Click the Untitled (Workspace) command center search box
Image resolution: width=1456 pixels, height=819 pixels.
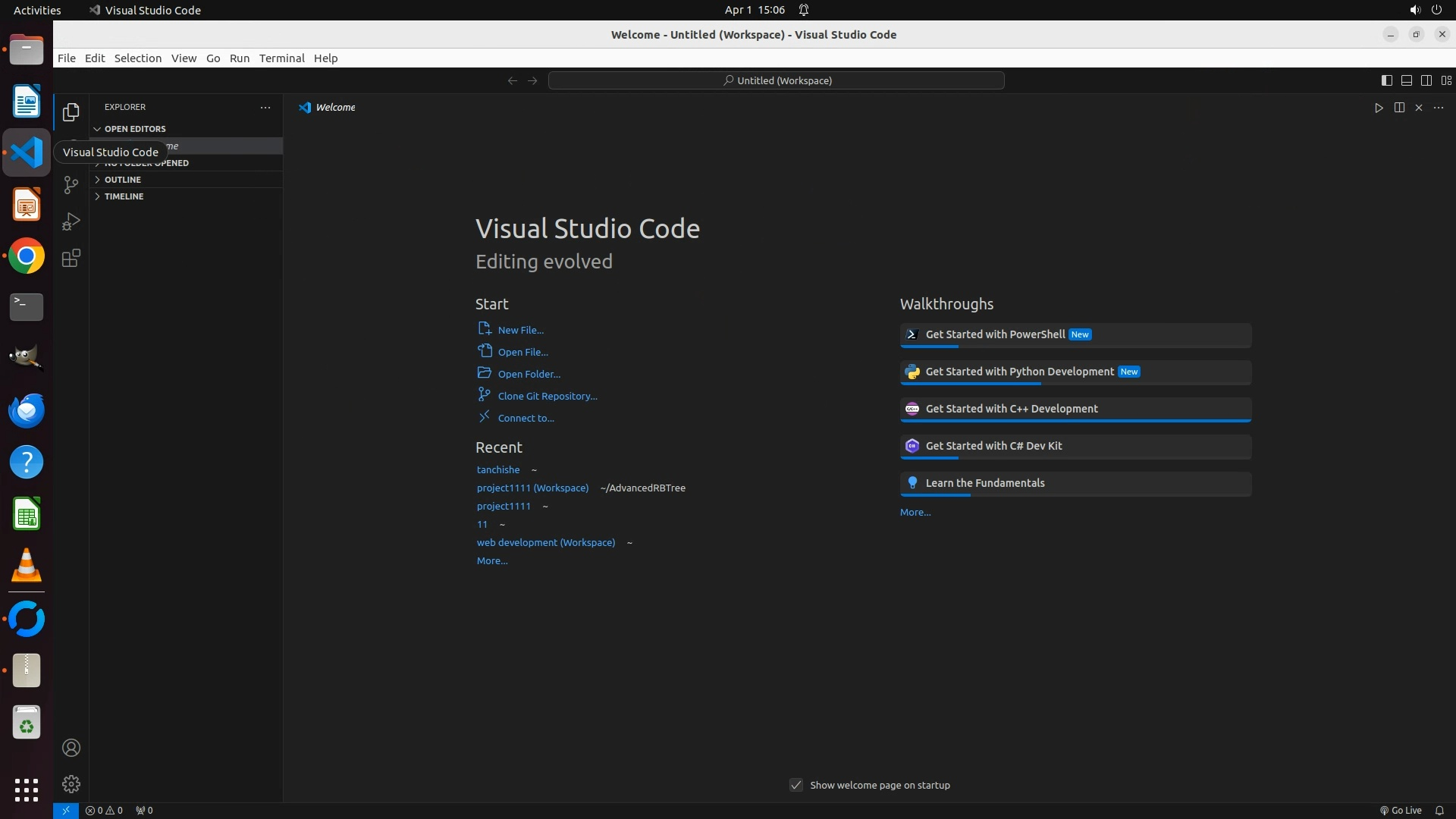[x=776, y=80]
